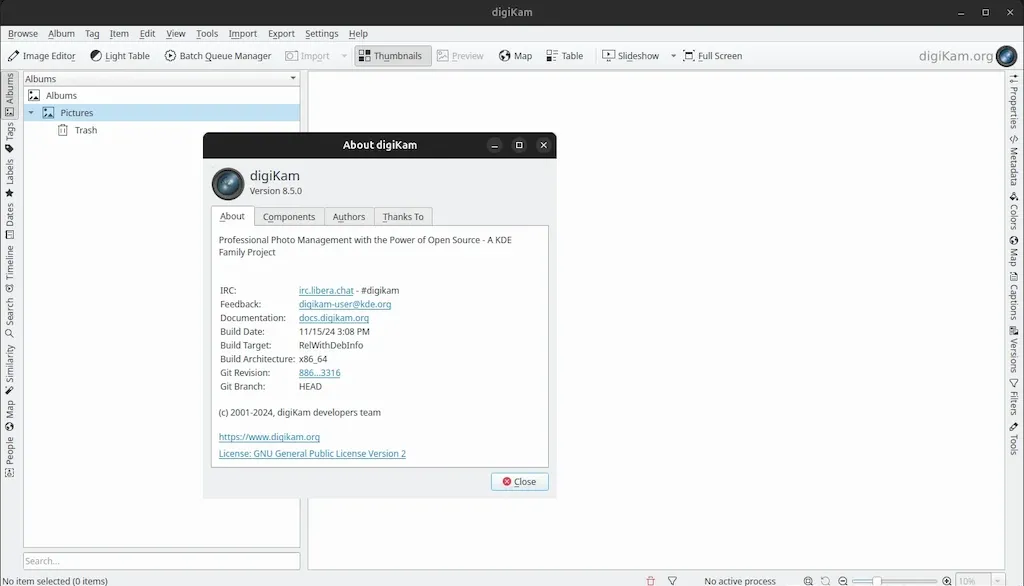Switch to Thanks To tab
Image resolution: width=1024 pixels, height=586 pixels.
point(403,217)
